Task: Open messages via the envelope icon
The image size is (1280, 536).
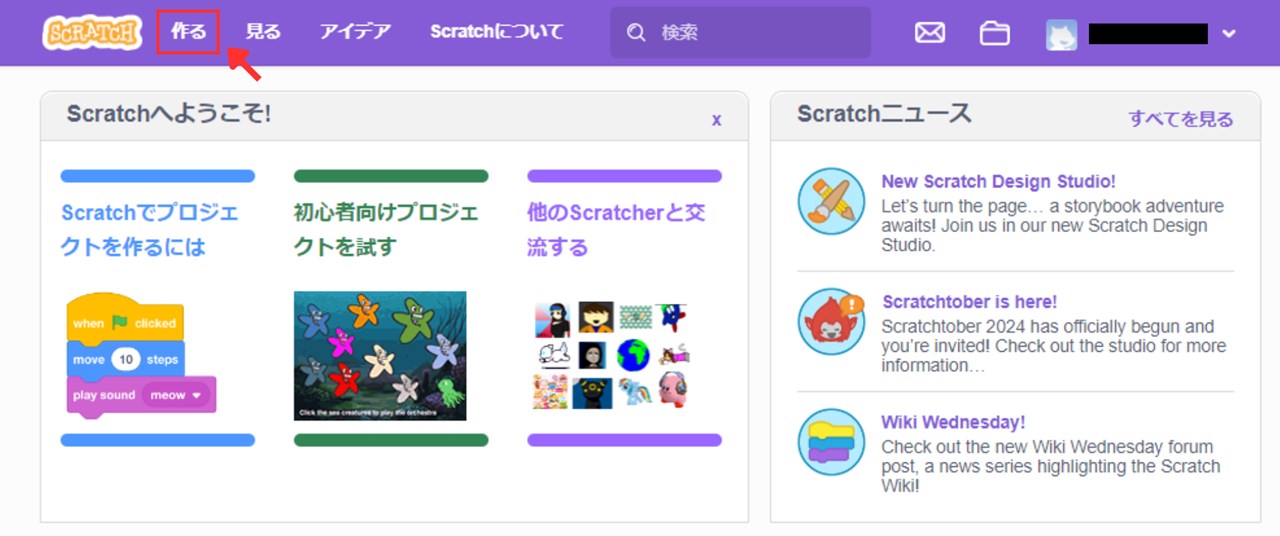Action: [x=930, y=33]
